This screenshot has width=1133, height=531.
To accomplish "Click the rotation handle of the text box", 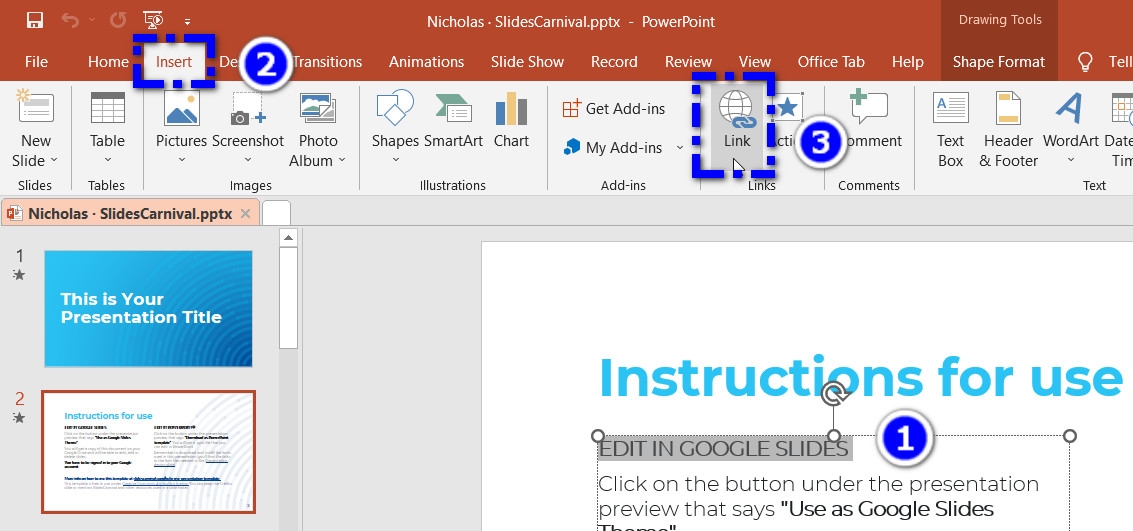I will (834, 394).
